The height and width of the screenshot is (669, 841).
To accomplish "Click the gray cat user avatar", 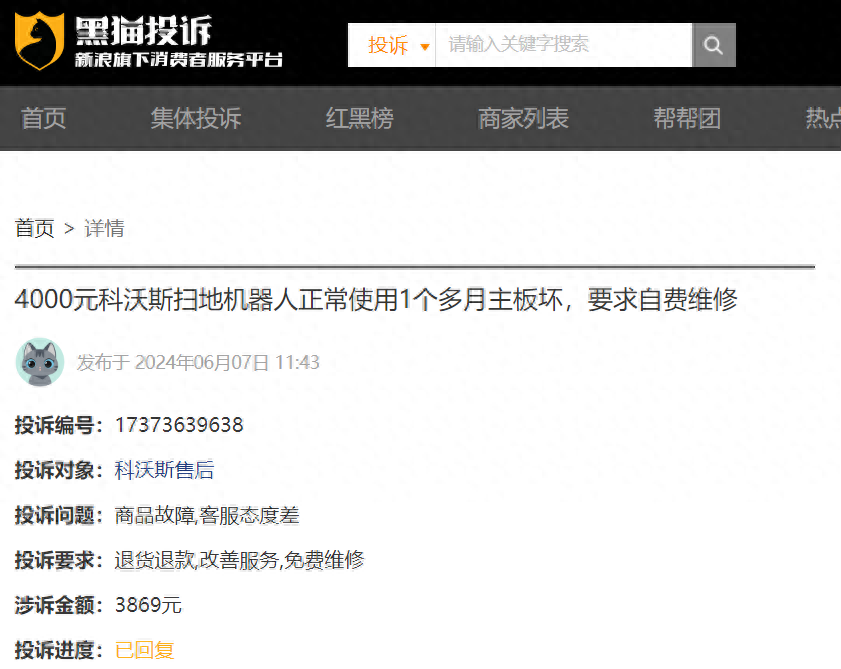I will click(40, 362).
